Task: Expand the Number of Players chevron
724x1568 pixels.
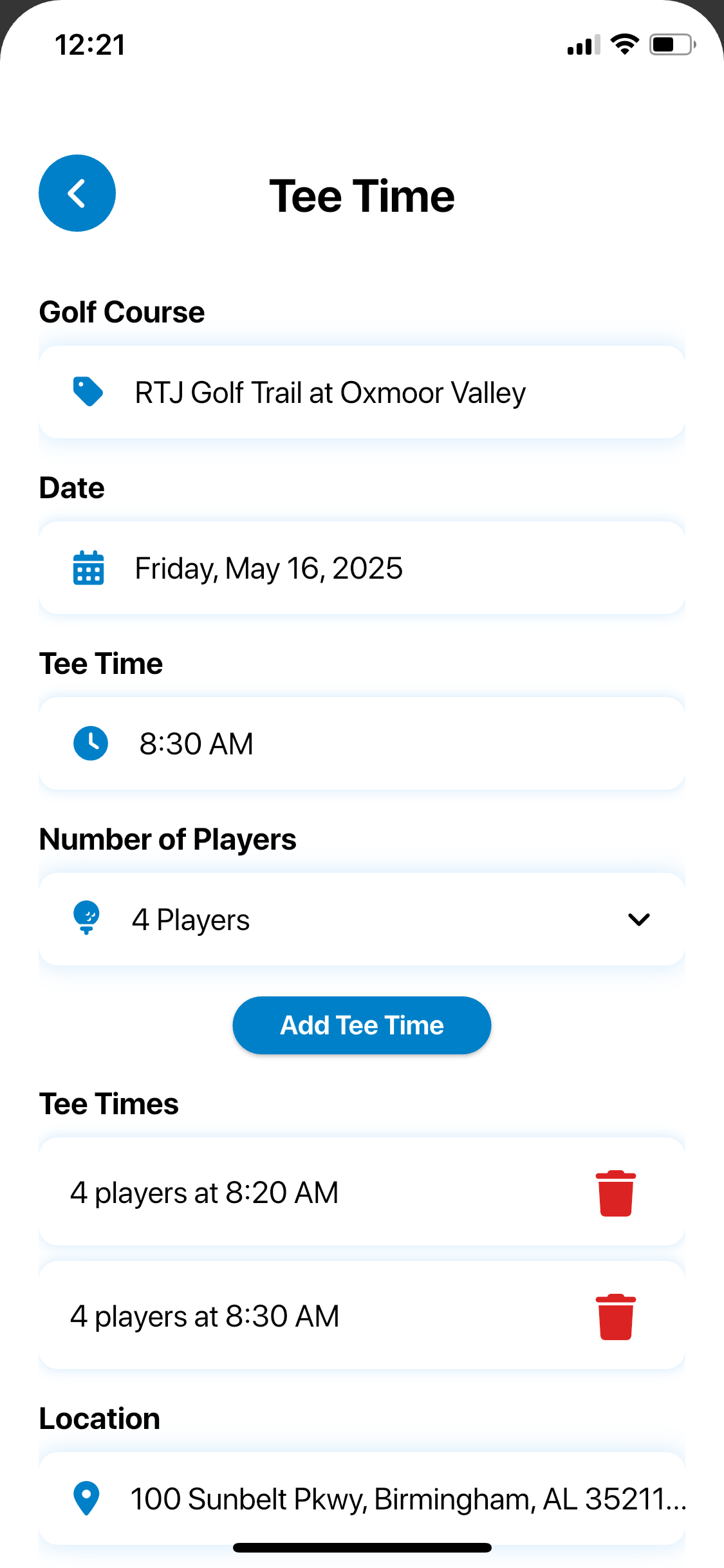Action: coord(639,919)
